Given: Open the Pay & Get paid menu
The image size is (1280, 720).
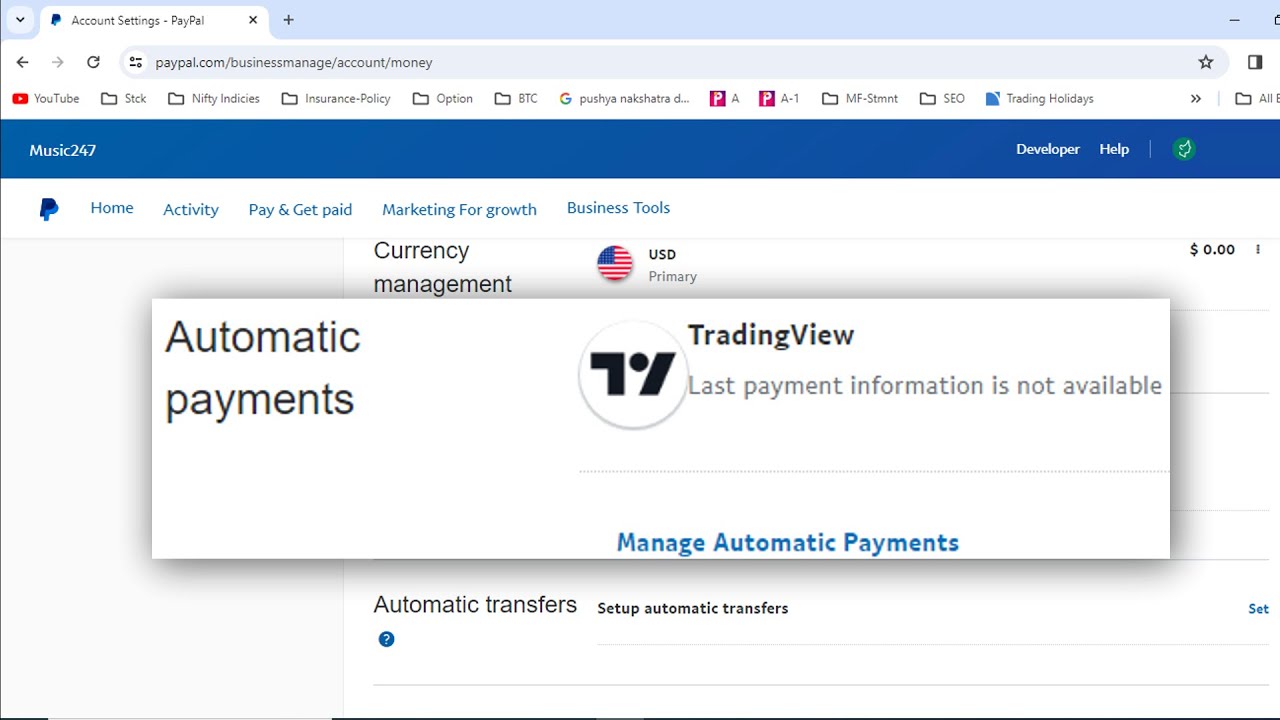Looking at the screenshot, I should click(300, 209).
